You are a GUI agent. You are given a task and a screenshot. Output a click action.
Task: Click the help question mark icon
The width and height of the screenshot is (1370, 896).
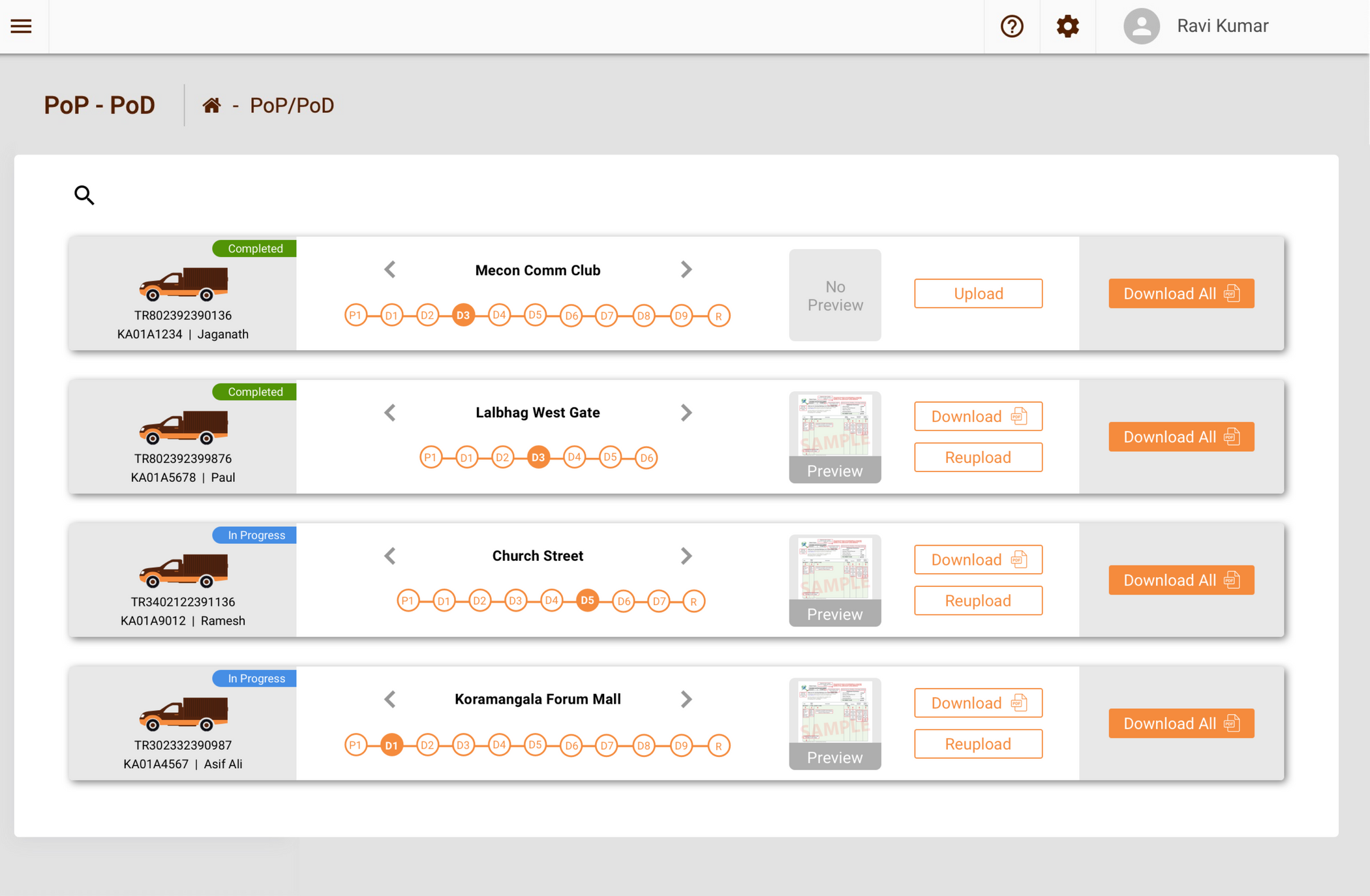1012,26
